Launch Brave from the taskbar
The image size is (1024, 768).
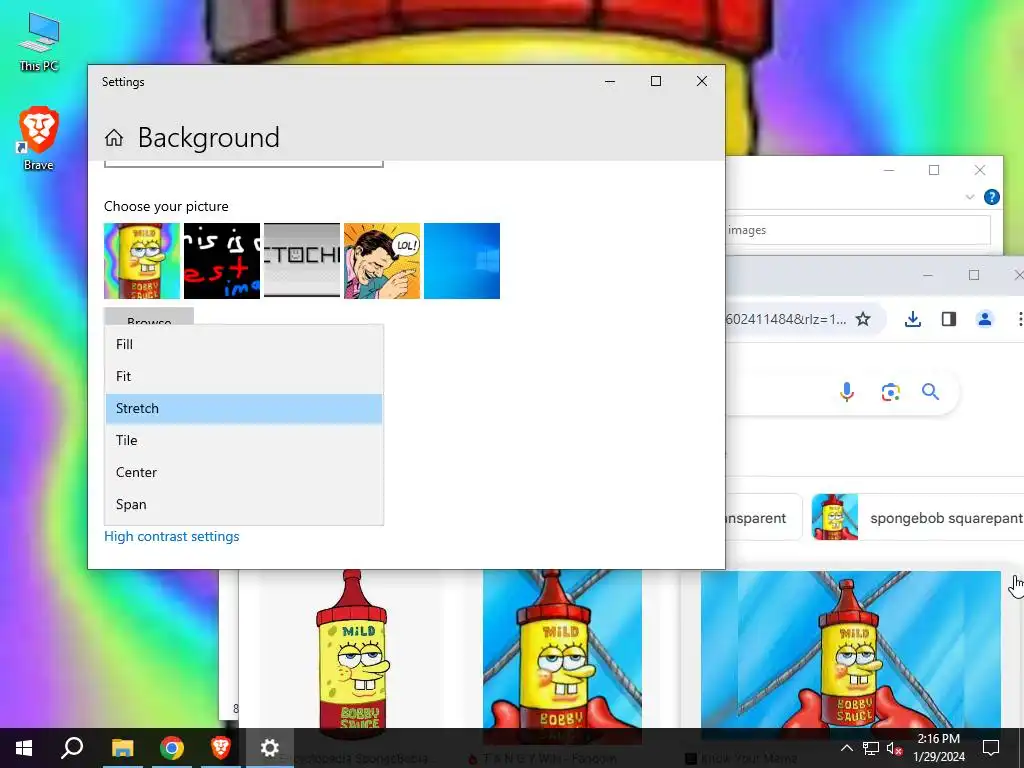tap(221, 748)
